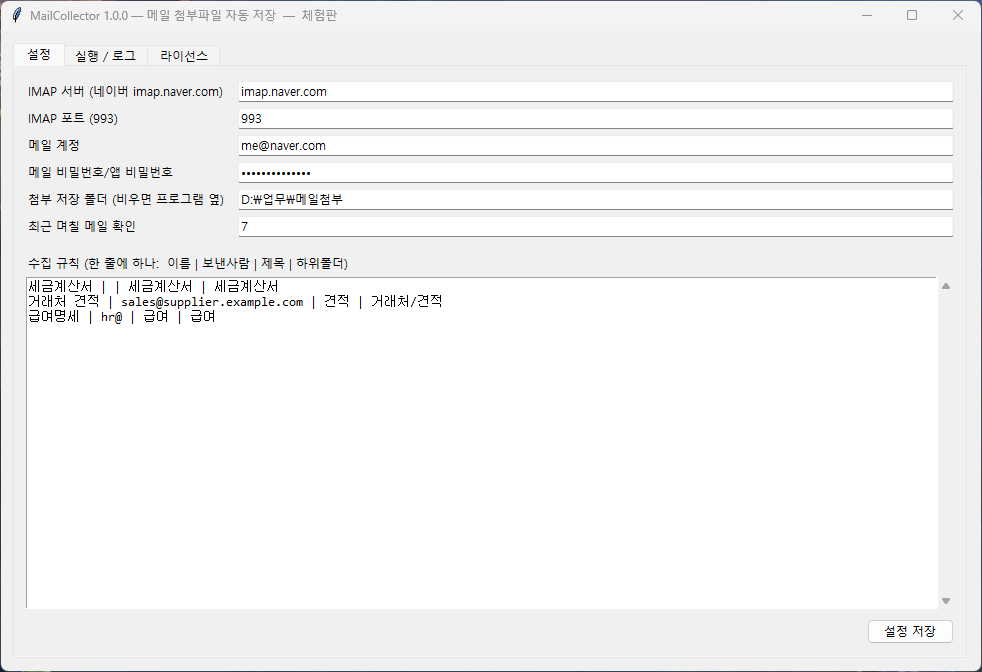Click the 거래처/견적 subfolder text
982x672 pixels.
pos(406,301)
